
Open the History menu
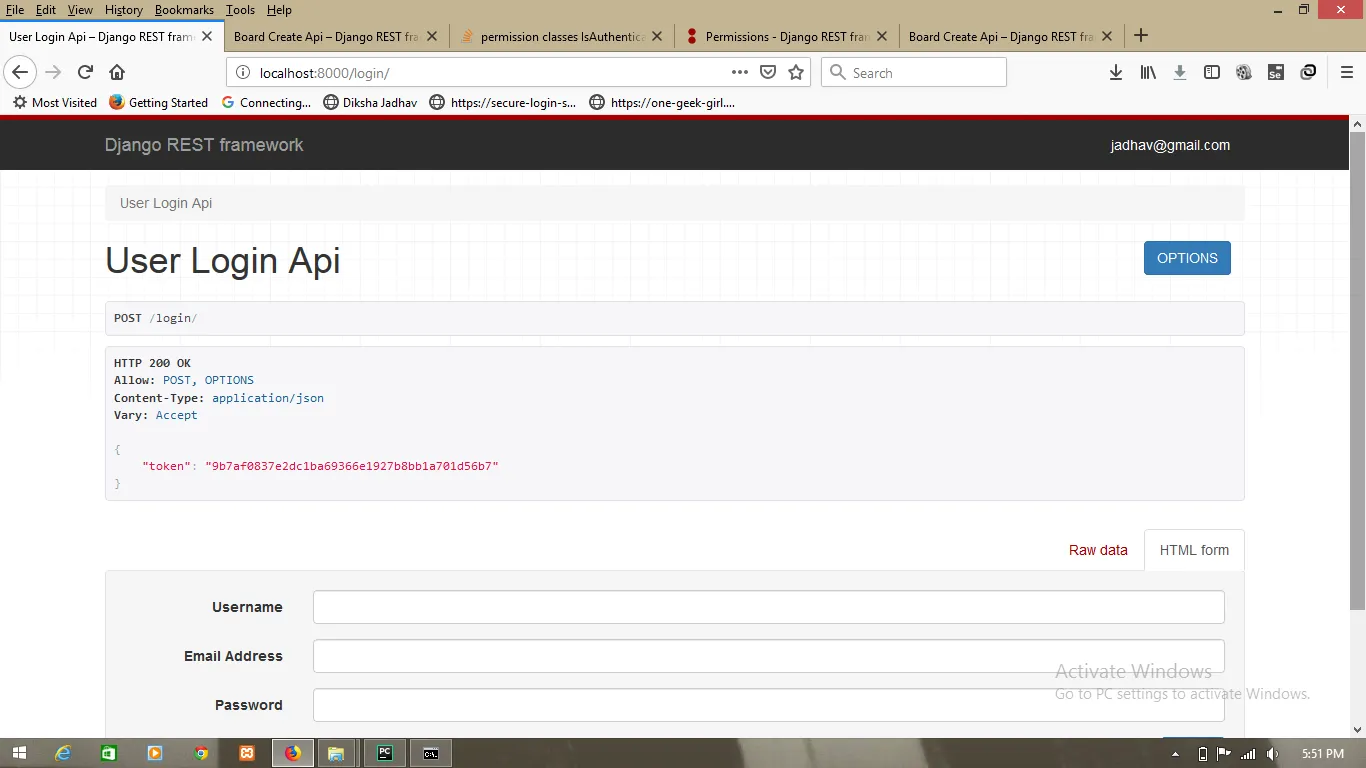point(124,9)
